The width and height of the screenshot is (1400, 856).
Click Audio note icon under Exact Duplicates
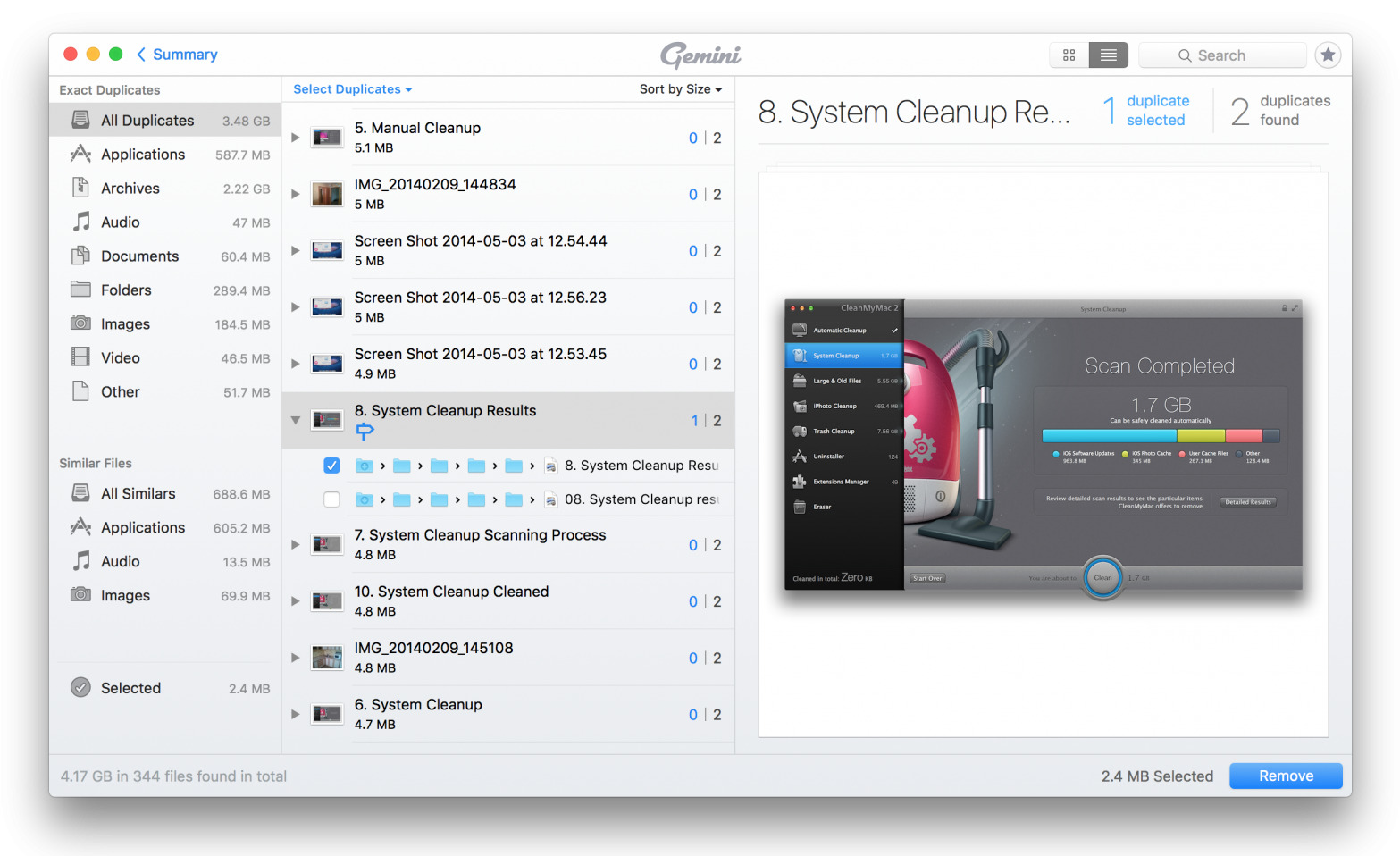pos(80,222)
